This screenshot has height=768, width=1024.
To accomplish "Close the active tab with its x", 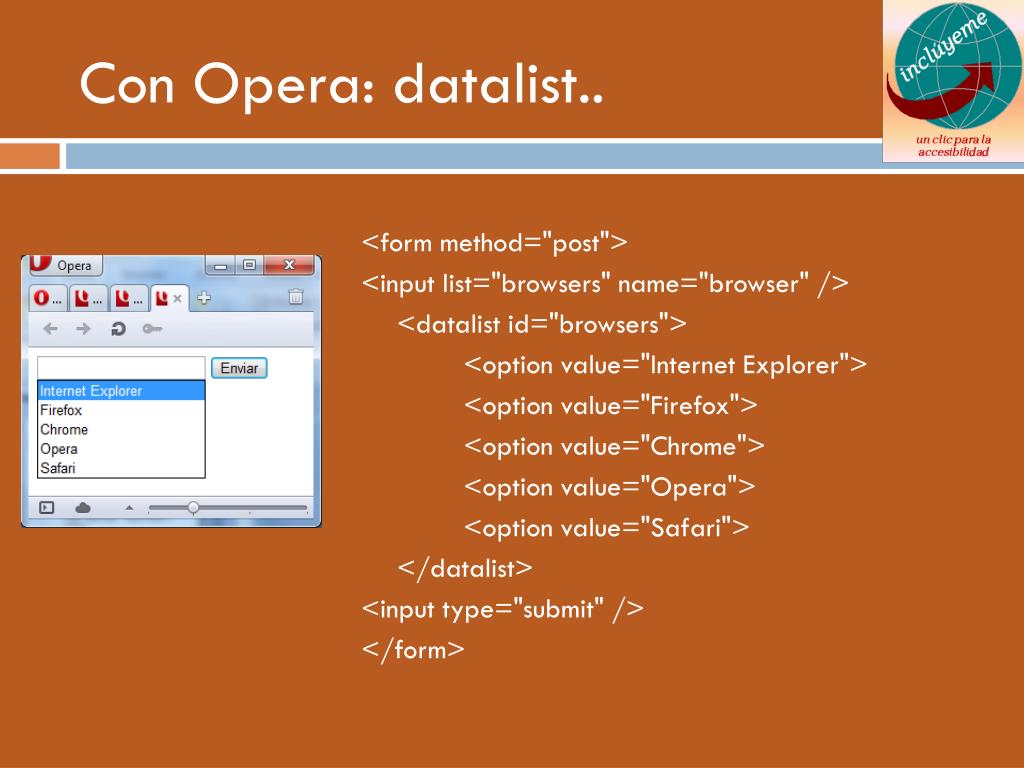I will coord(177,298).
